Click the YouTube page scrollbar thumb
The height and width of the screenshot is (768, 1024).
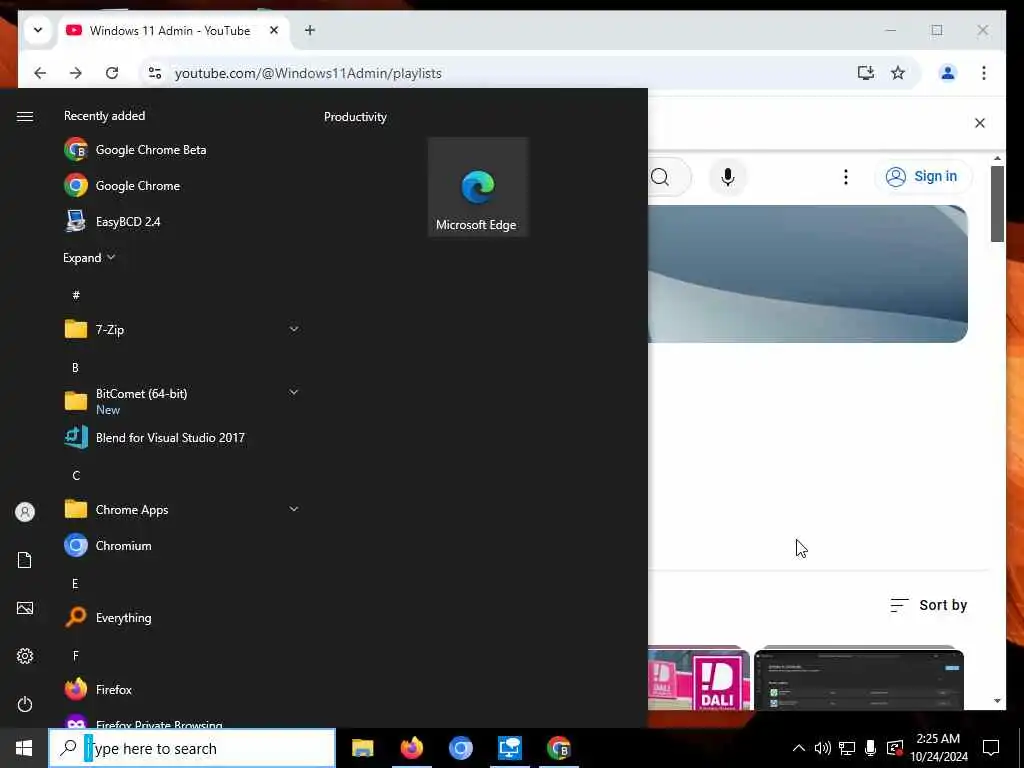997,204
